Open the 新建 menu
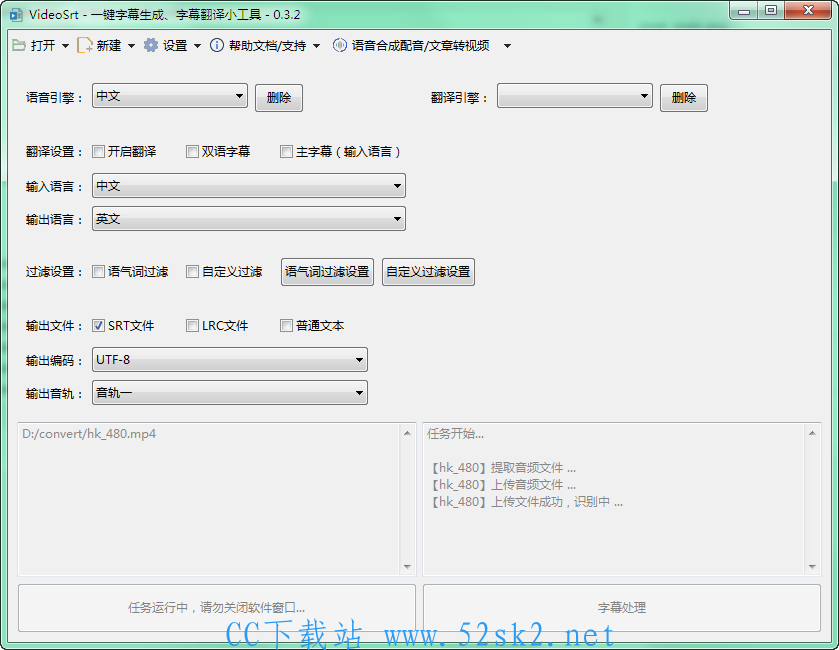This screenshot has width=839, height=650. pos(107,45)
